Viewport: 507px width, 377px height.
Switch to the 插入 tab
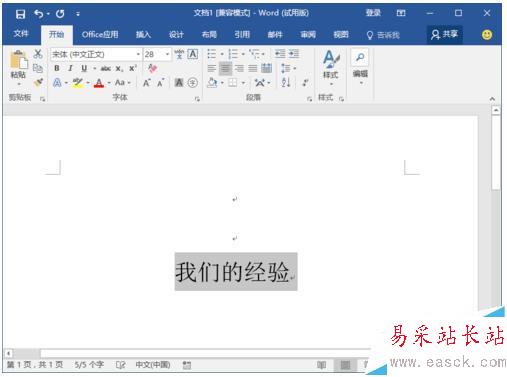[x=143, y=34]
